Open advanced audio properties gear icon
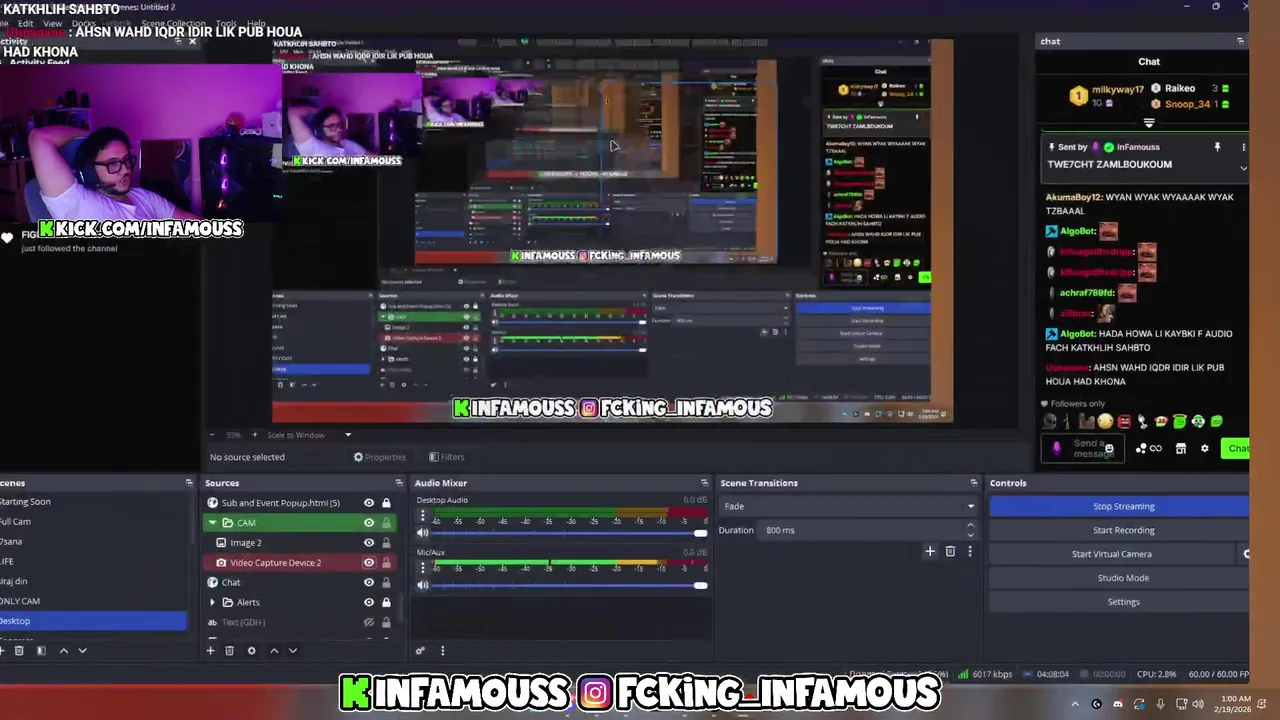 tap(420, 651)
